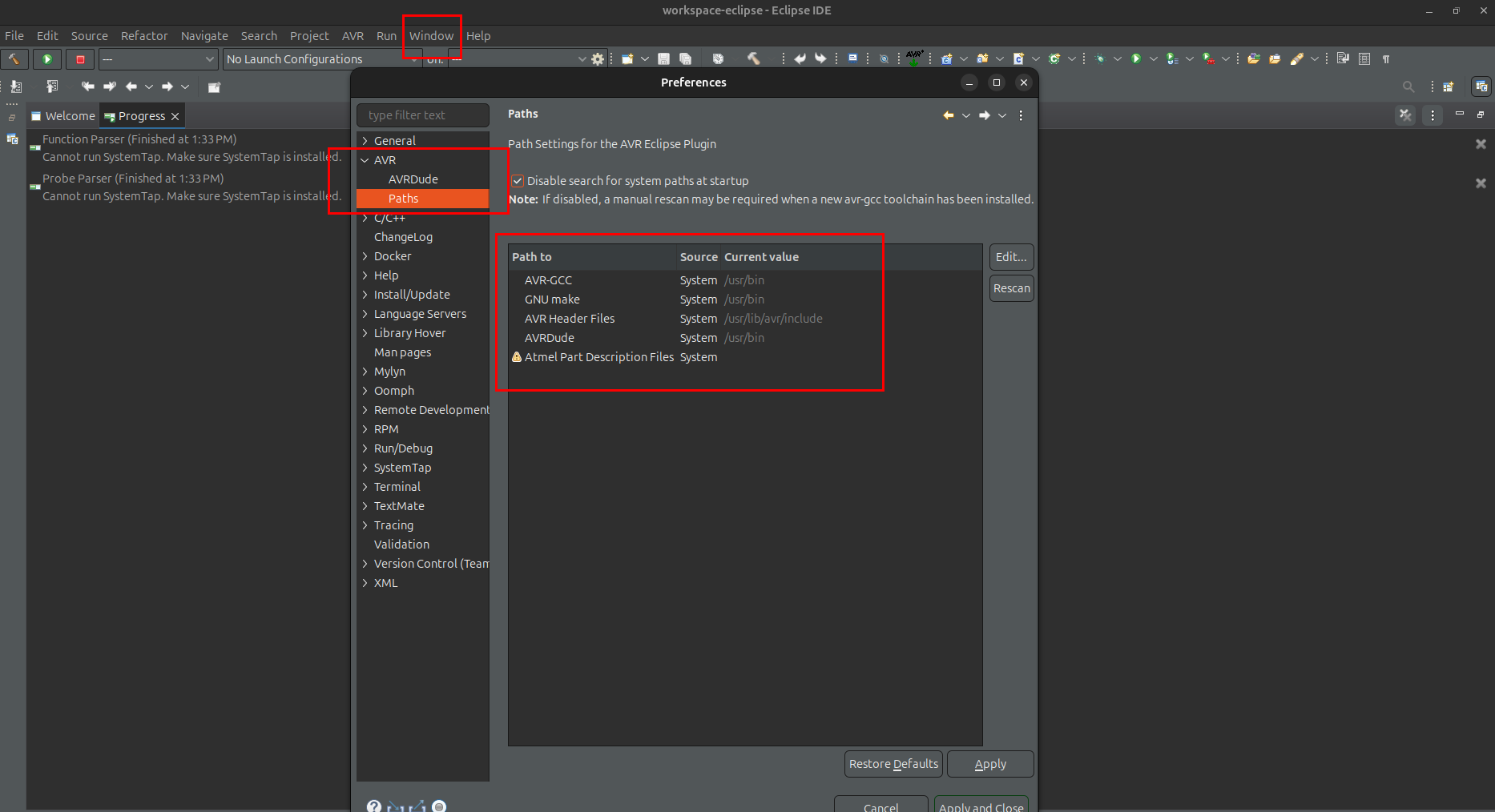This screenshot has width=1495, height=812.
Task: Remove the Probe Parser finished entry
Action: click(1481, 183)
